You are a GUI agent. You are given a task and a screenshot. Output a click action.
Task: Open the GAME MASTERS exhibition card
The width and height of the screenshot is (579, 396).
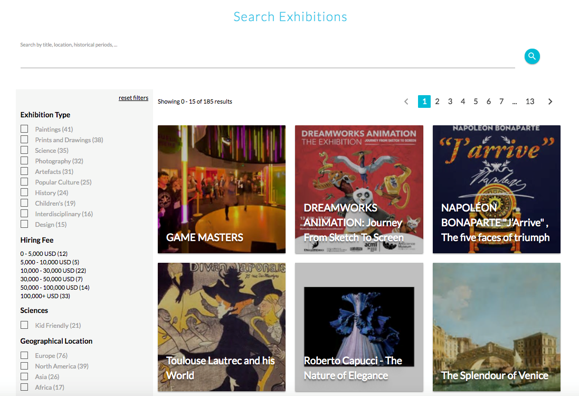click(x=222, y=189)
